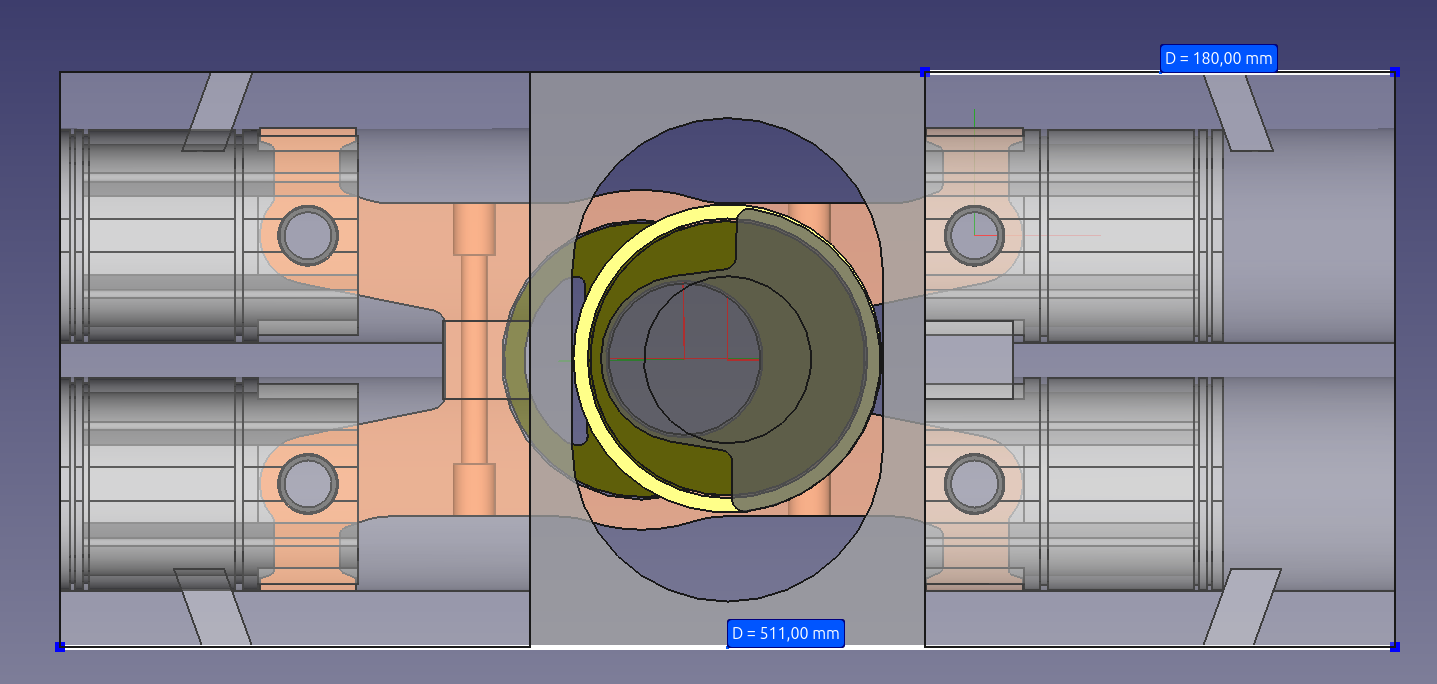Select the bottom-left blue dimension handle
The image size is (1437, 684).
[x=60, y=647]
